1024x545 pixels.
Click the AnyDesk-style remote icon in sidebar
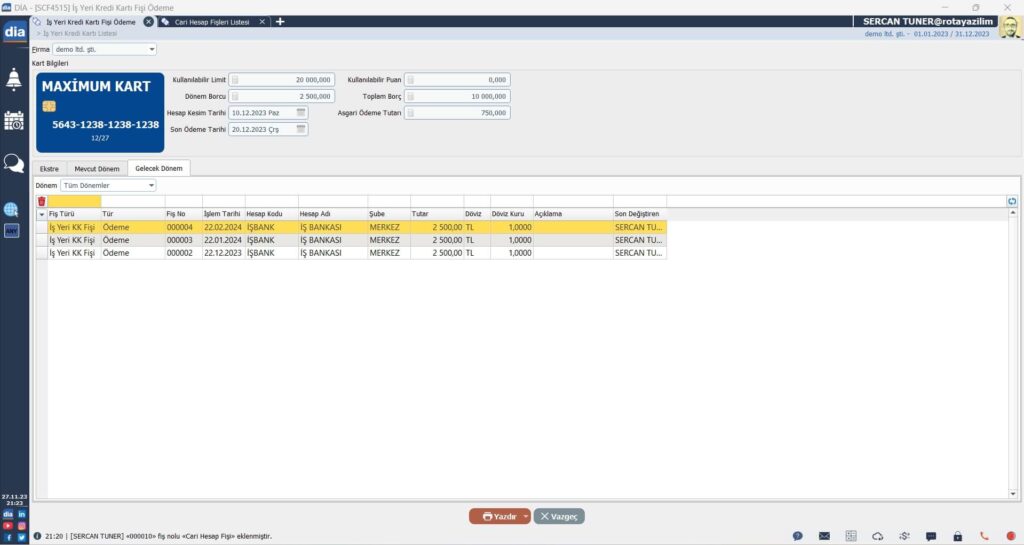(x=11, y=230)
